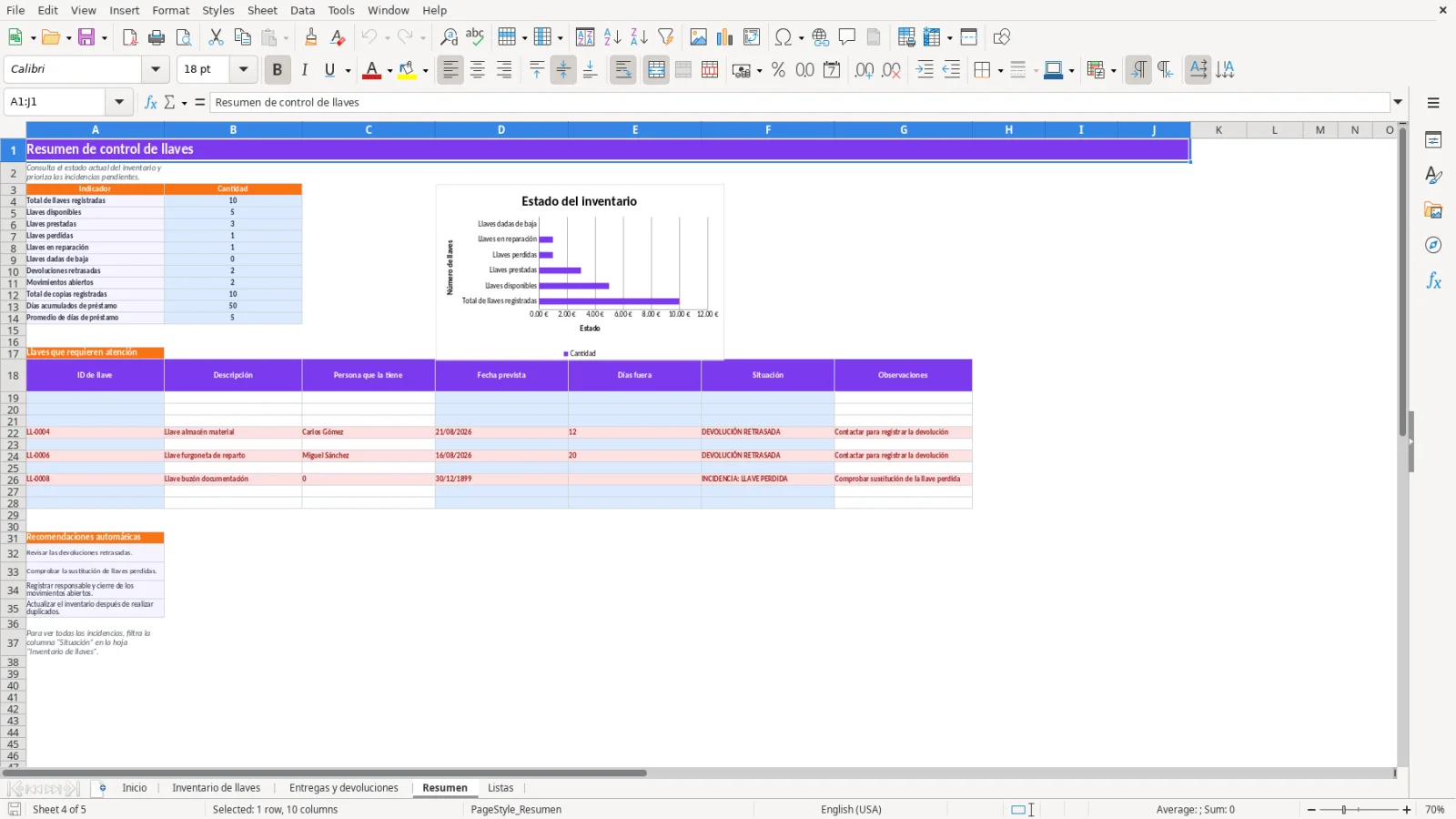Viewport: 1456px width, 819px height.
Task: Switch to Inventario de llaves sheet
Action: tap(217, 788)
